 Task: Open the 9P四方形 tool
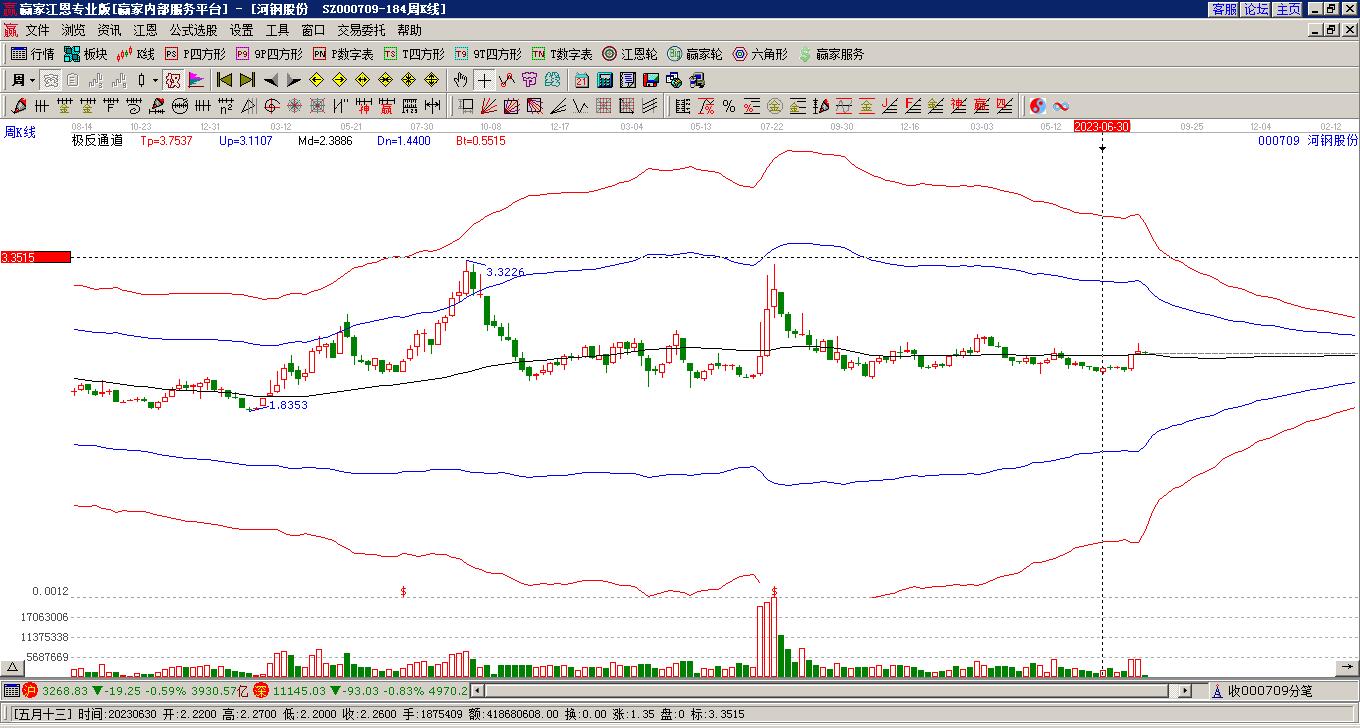[x=269, y=54]
